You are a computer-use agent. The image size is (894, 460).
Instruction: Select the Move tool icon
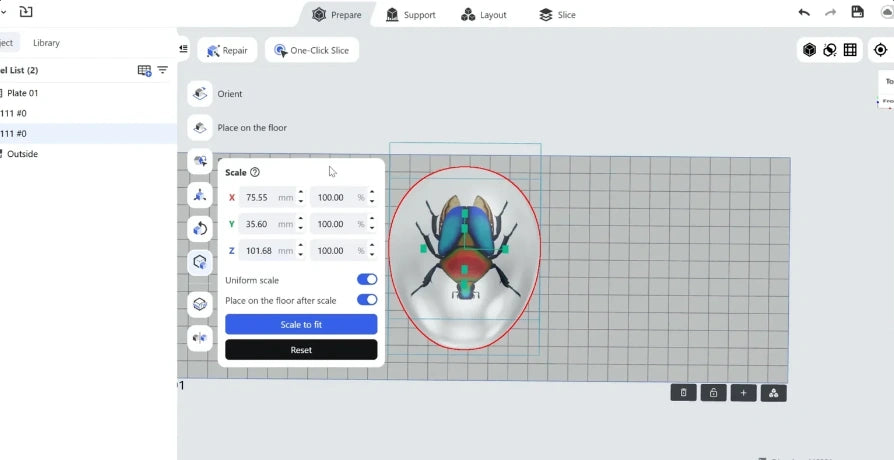click(200, 195)
